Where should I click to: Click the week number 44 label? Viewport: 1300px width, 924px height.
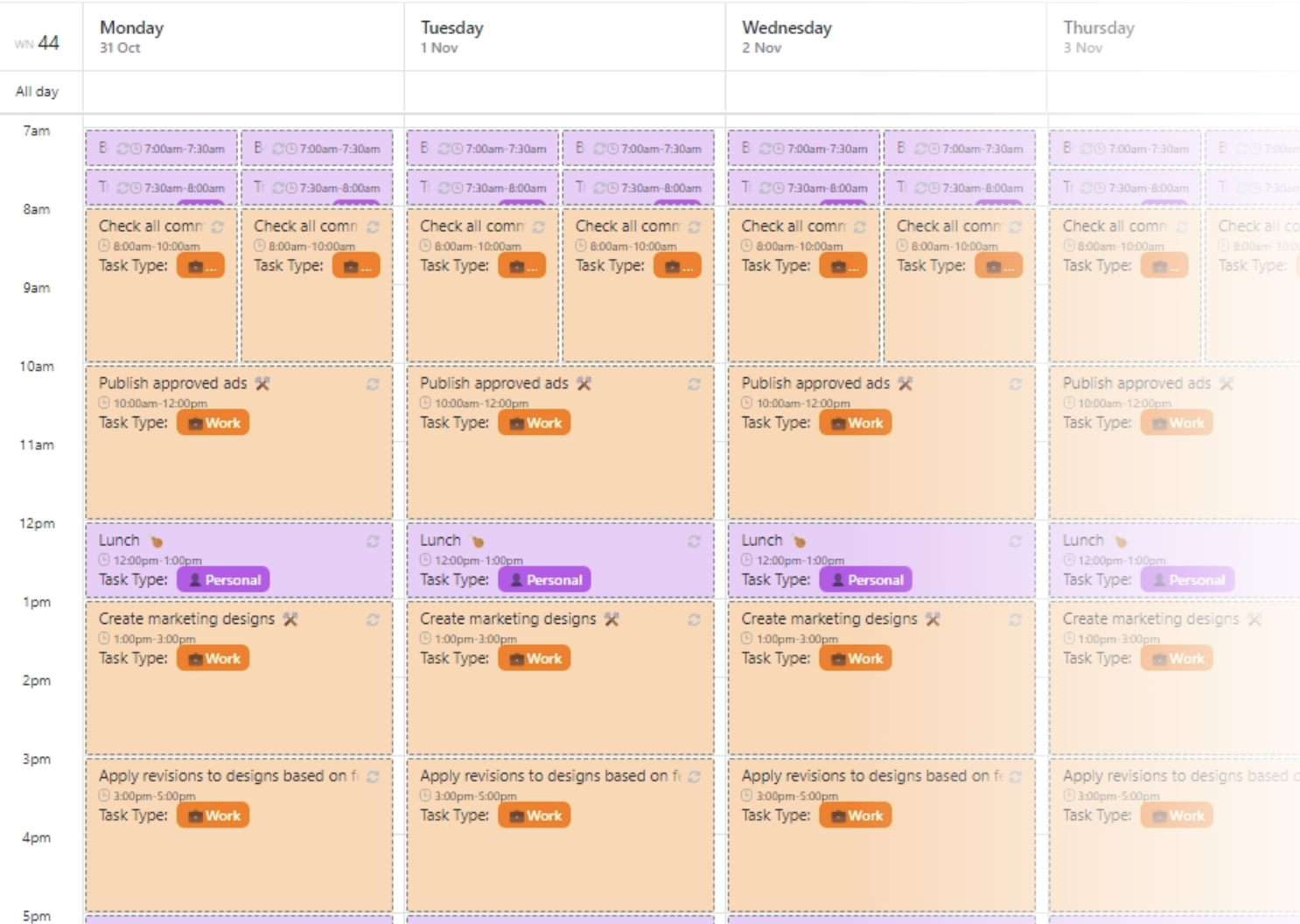[x=48, y=43]
